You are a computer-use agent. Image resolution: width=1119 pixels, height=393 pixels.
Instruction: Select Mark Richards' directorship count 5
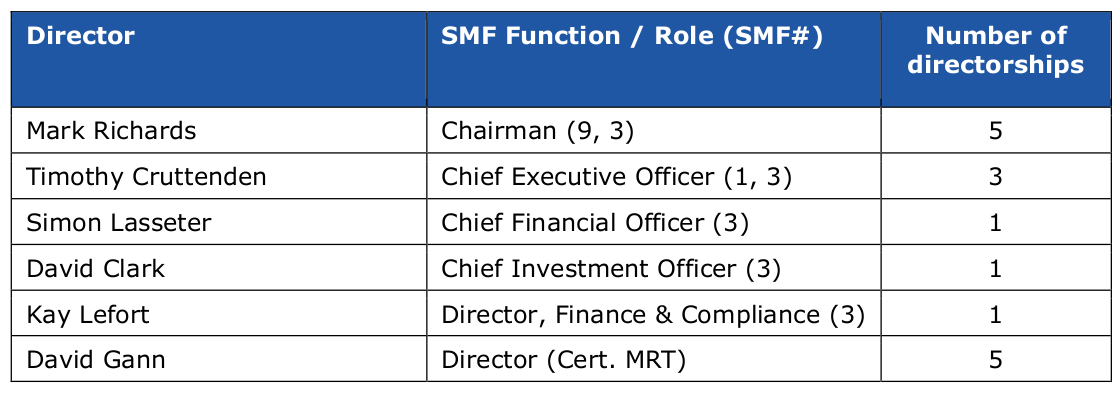click(x=996, y=131)
